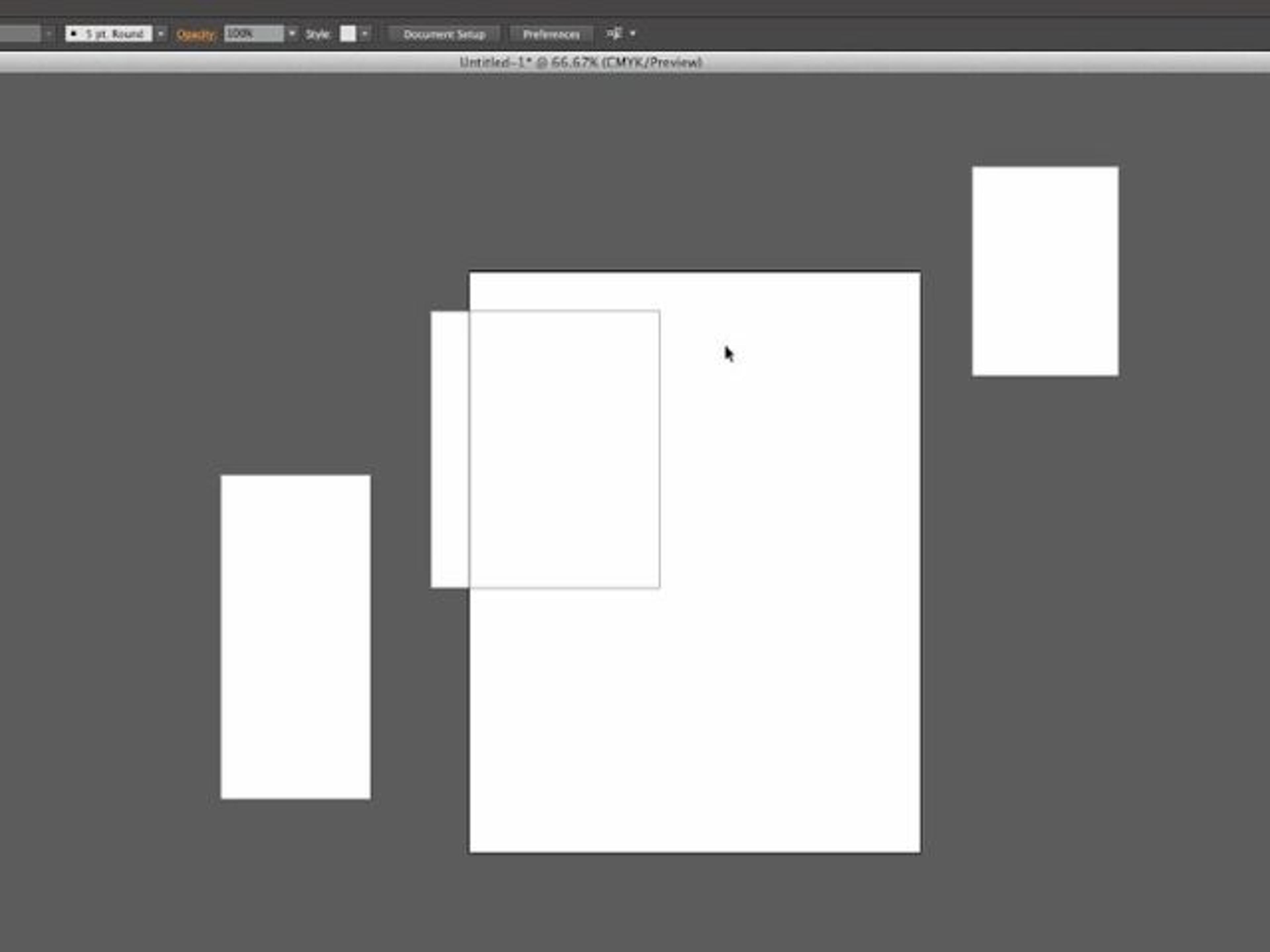
Task: Open the Preferences button
Action: [x=551, y=34]
